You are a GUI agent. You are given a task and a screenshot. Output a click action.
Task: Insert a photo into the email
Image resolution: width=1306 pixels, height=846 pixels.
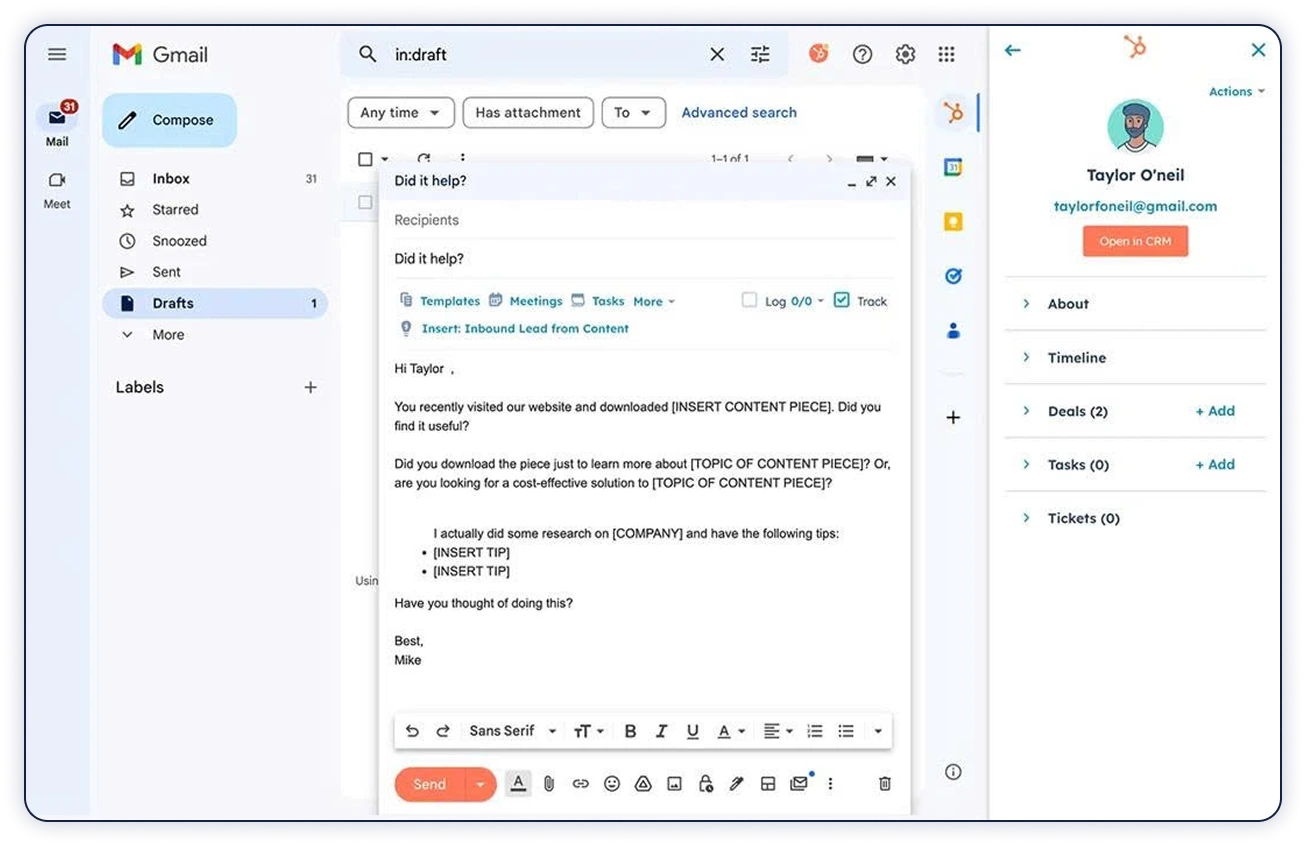tap(674, 784)
